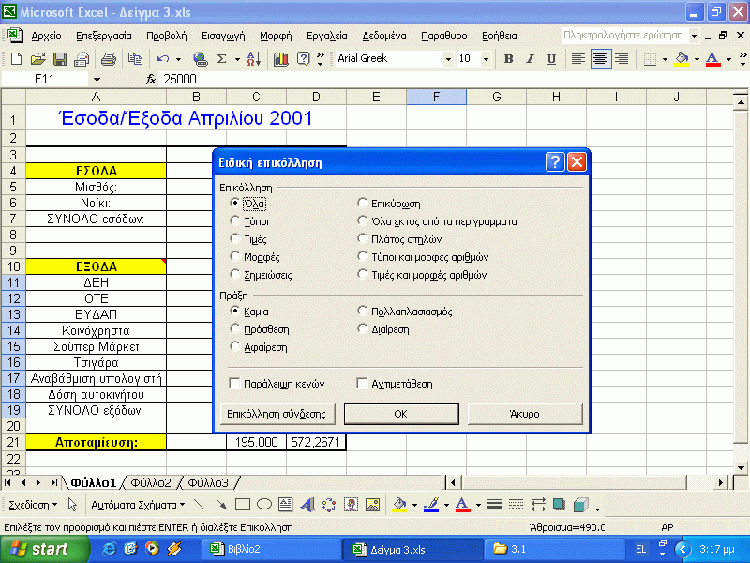Screen dimensions: 750x563
Task: Open the Προβολή menu
Action: tap(166, 36)
